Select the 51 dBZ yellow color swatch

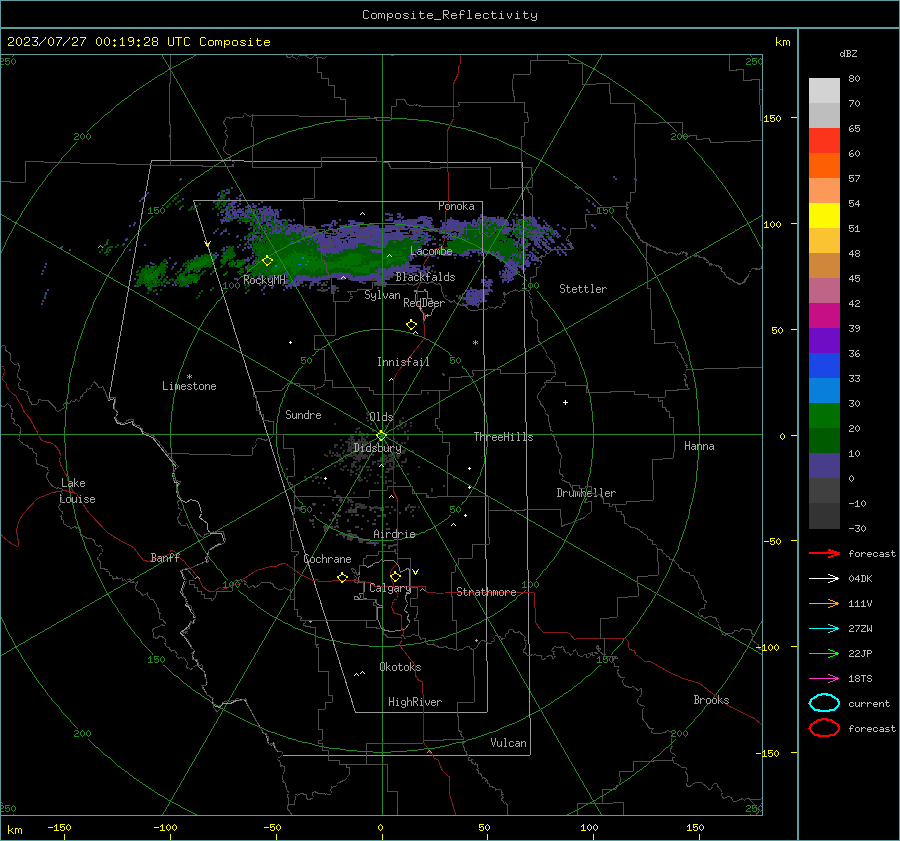pyautogui.click(x=824, y=215)
